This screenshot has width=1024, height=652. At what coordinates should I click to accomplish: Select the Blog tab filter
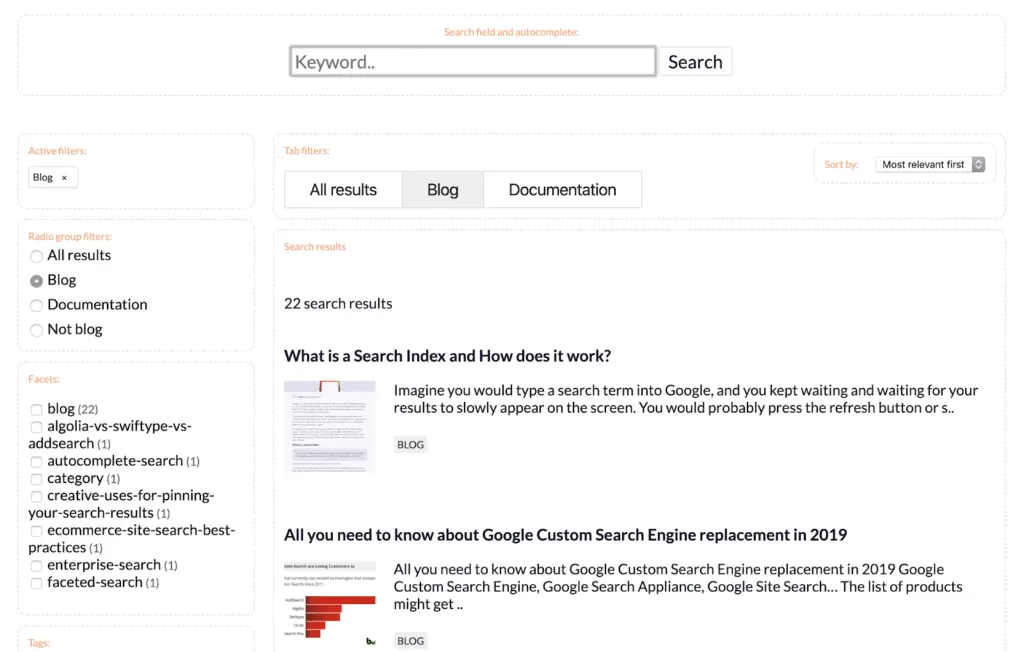pyautogui.click(x=442, y=190)
